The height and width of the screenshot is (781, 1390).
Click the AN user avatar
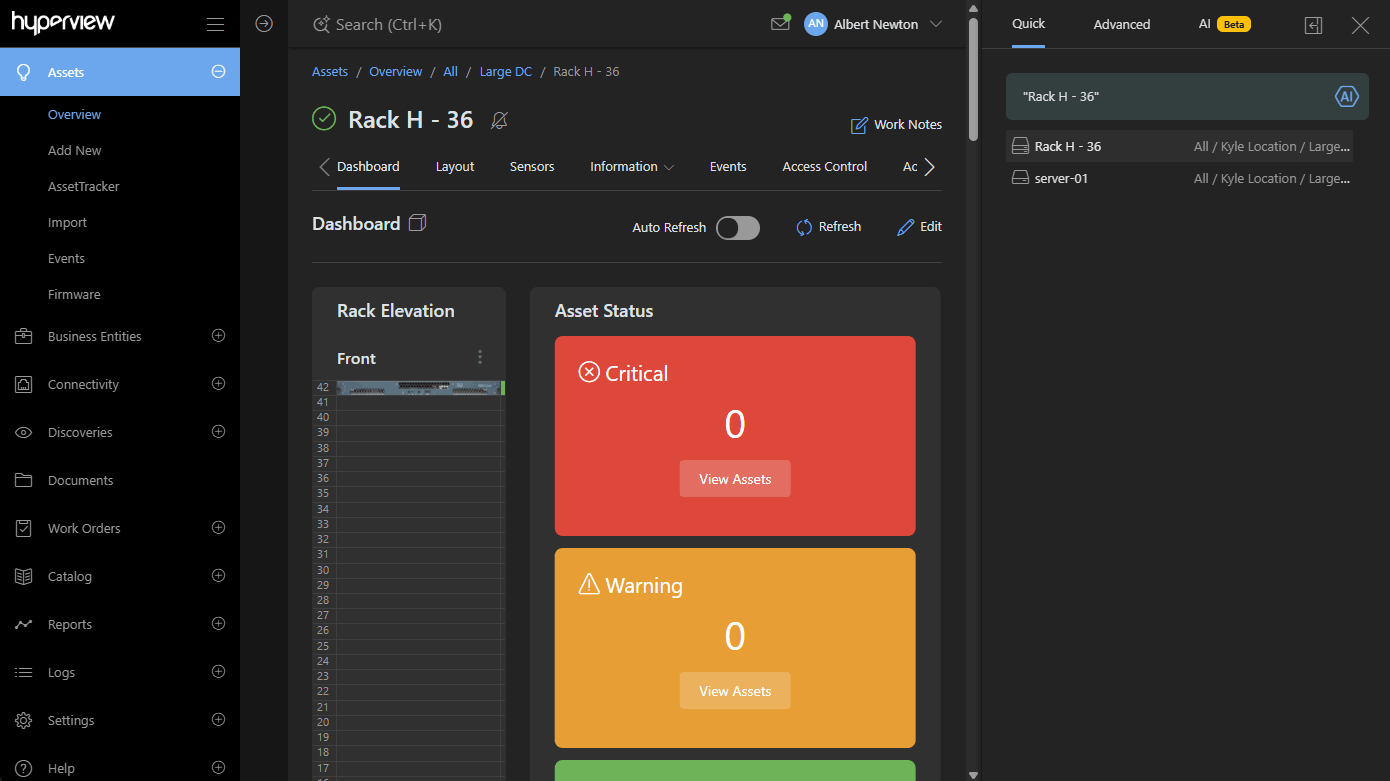(816, 24)
